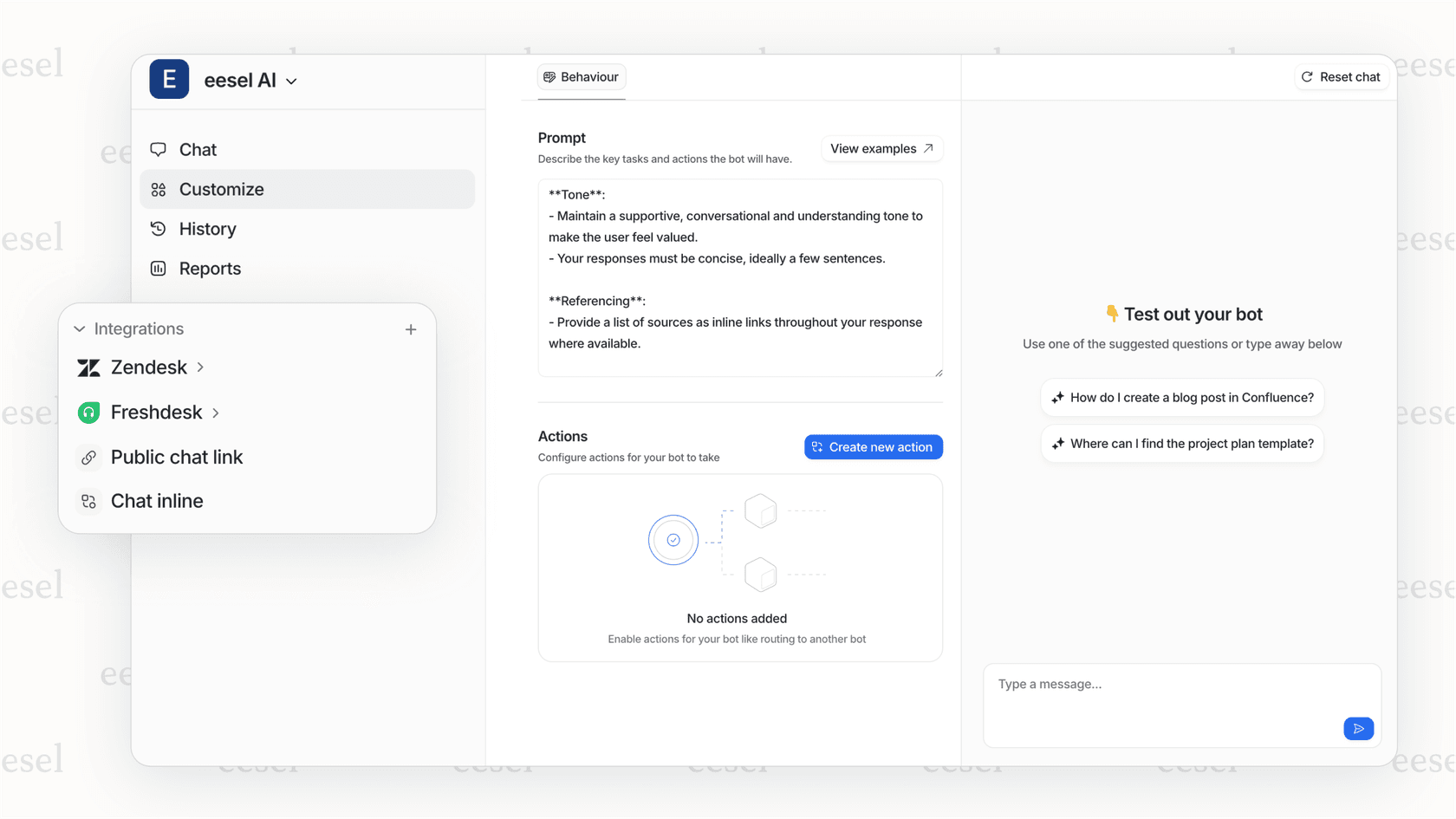Click Reset chat

tap(1342, 76)
